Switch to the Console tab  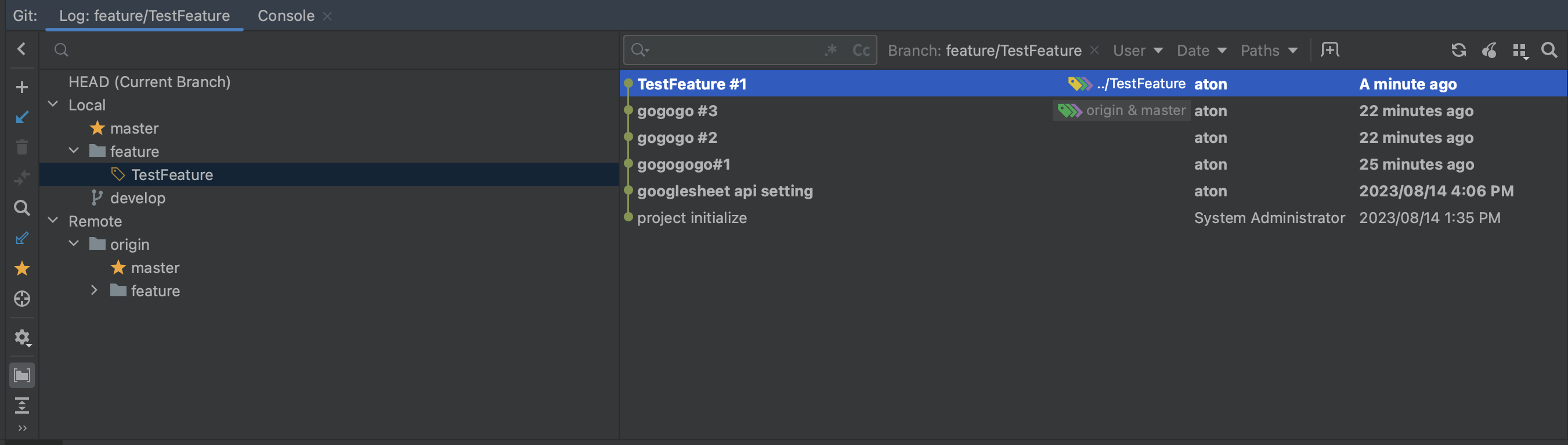(x=286, y=16)
